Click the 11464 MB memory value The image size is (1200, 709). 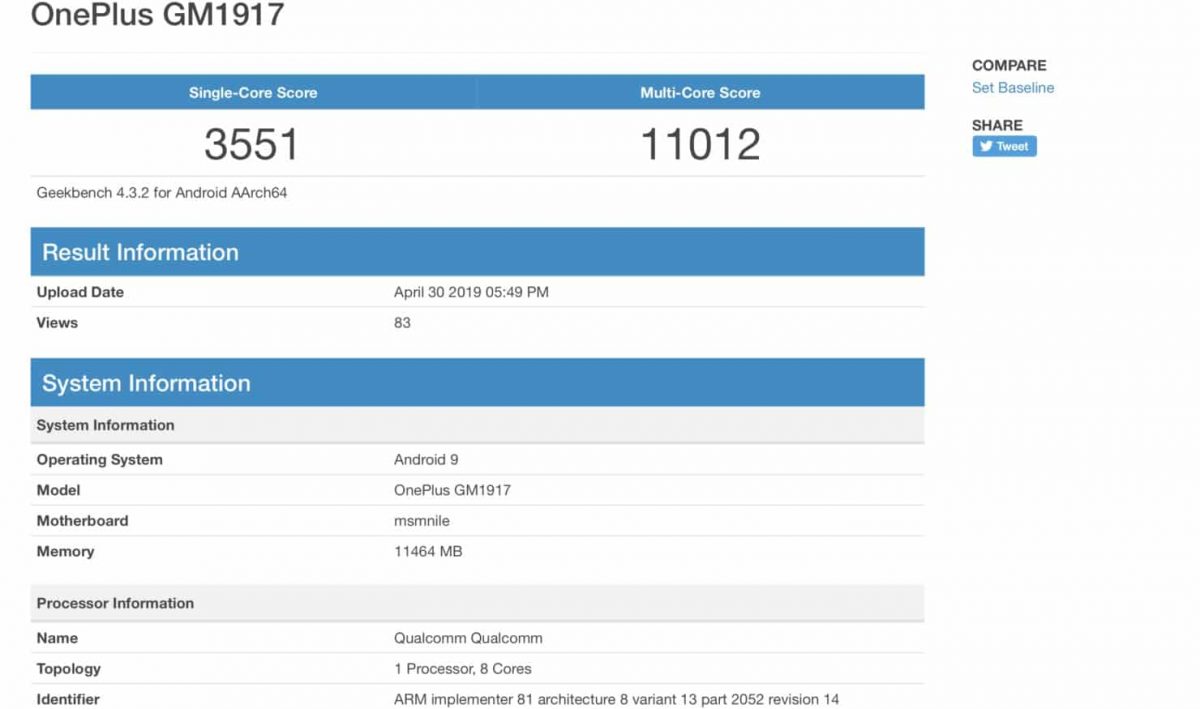[428, 551]
